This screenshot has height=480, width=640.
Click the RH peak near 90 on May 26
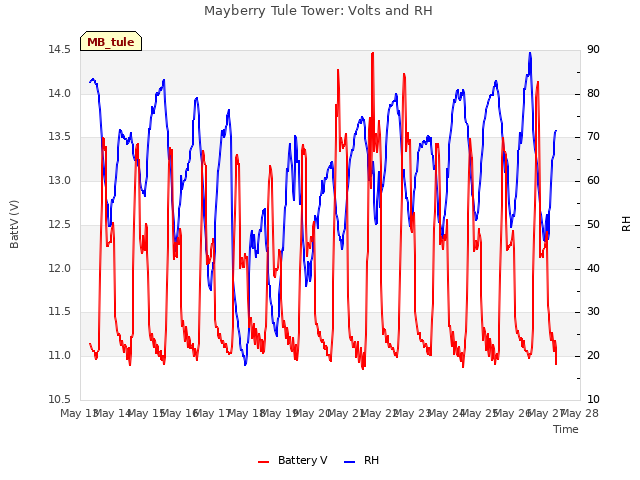tap(530, 53)
